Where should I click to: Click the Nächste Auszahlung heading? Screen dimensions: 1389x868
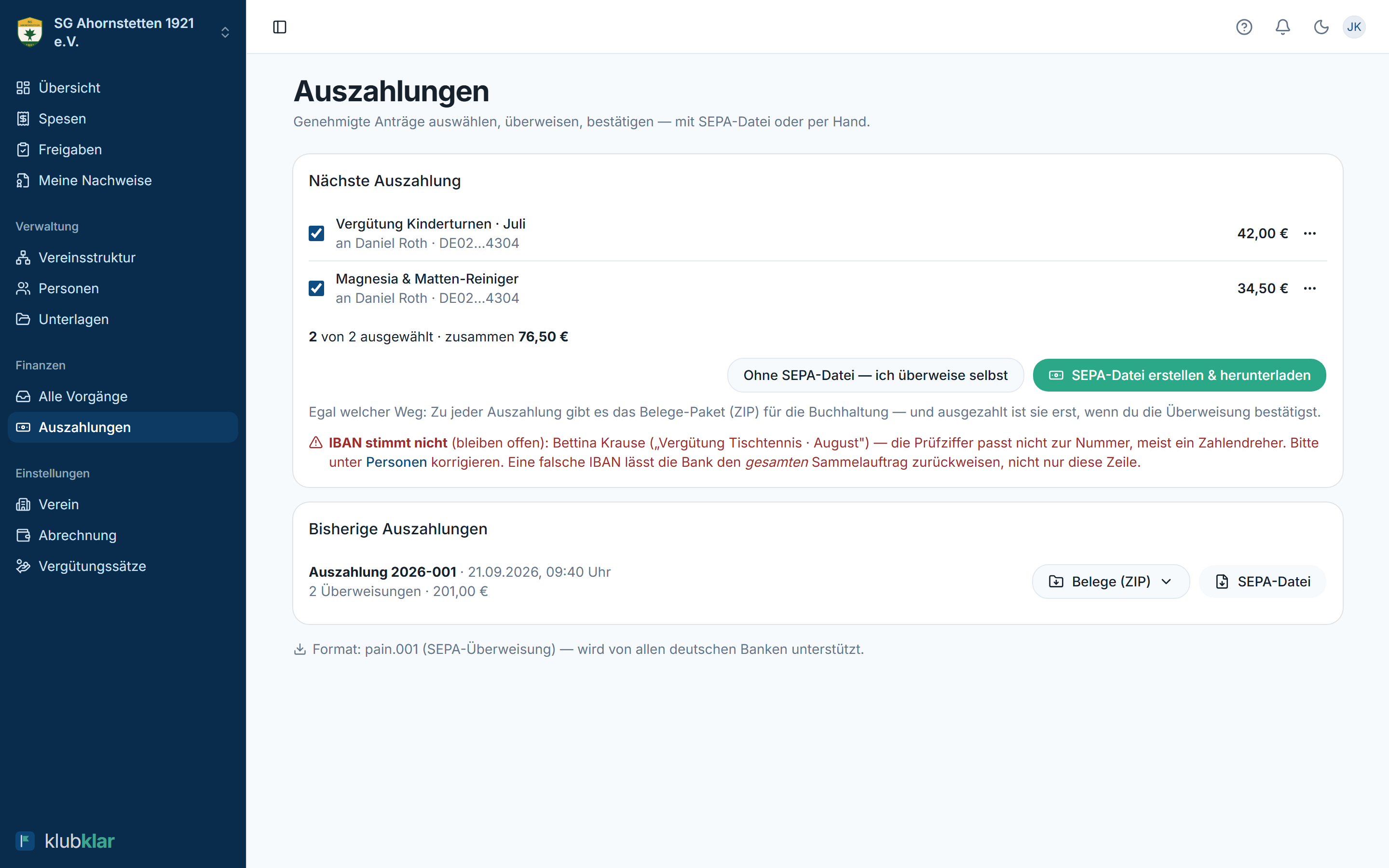click(384, 181)
